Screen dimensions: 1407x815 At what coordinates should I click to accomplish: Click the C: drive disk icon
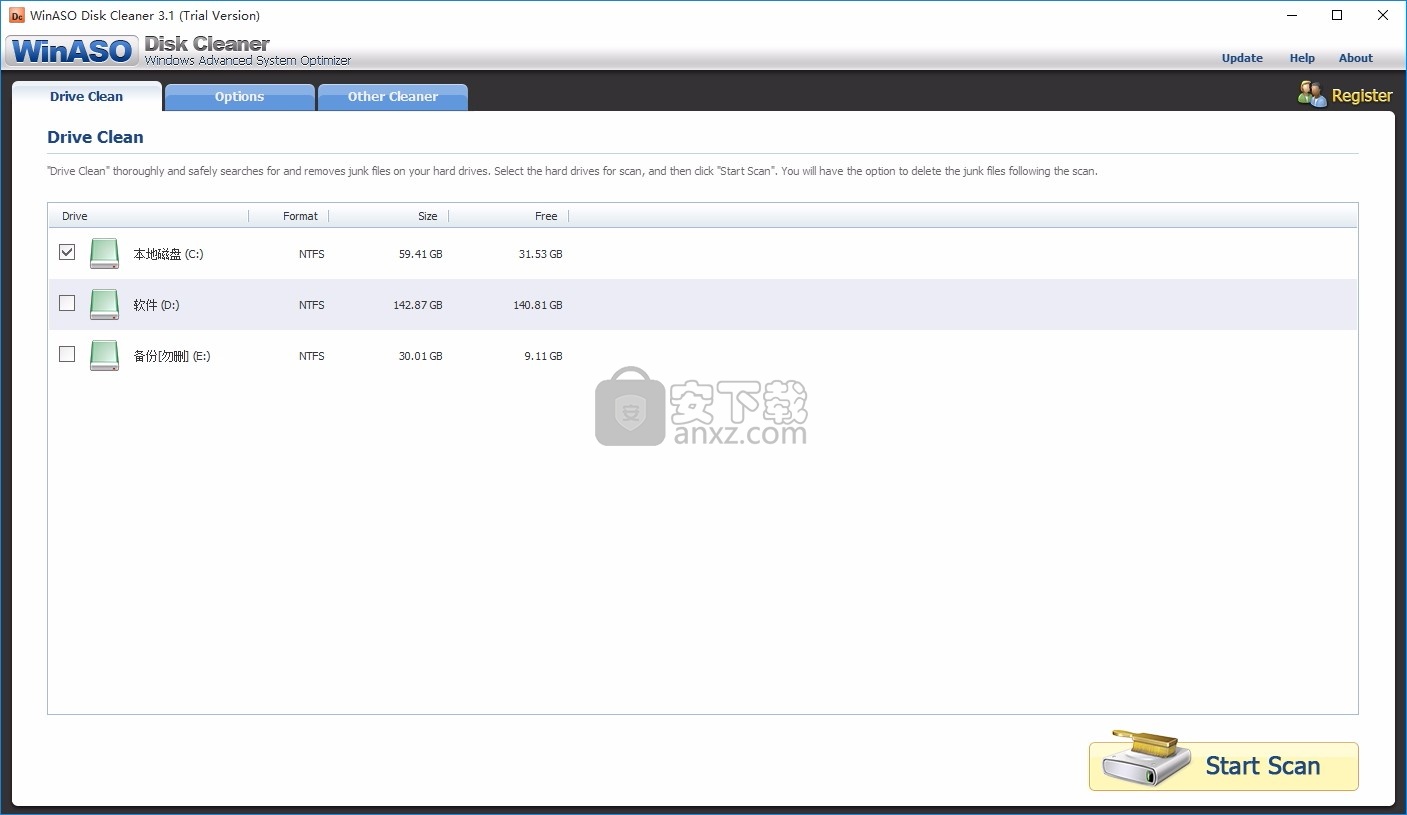click(x=104, y=253)
